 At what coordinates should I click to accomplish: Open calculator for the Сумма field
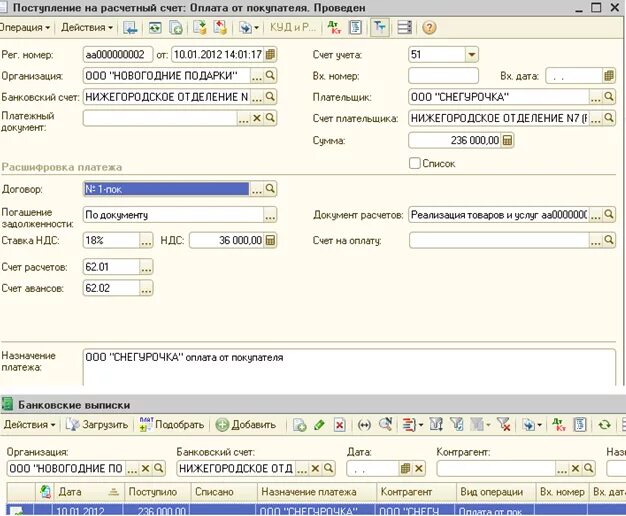507,140
